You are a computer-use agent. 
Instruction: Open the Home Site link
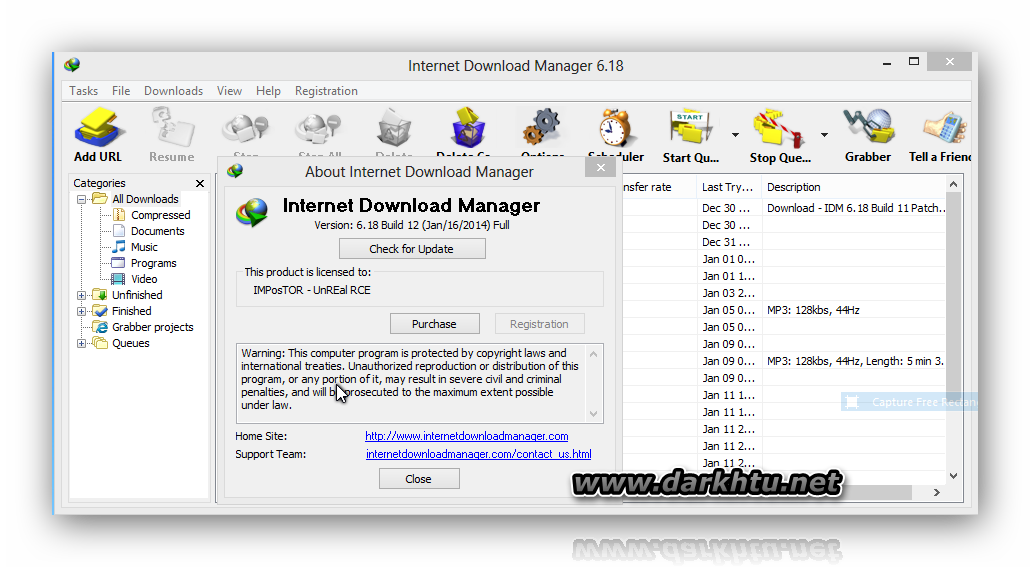(466, 436)
